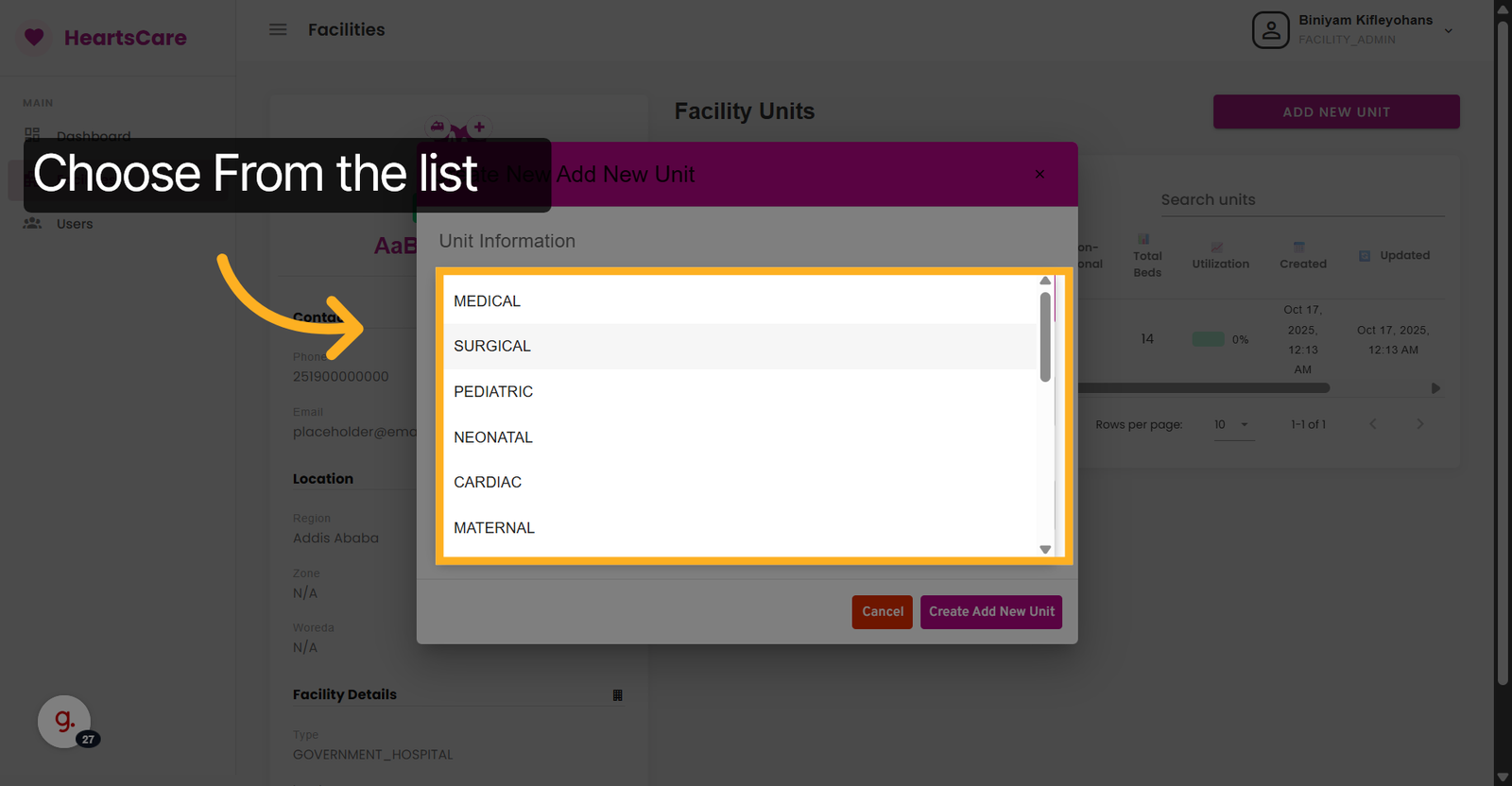
Task: Click the Updated column refresh icon
Action: (x=1365, y=256)
